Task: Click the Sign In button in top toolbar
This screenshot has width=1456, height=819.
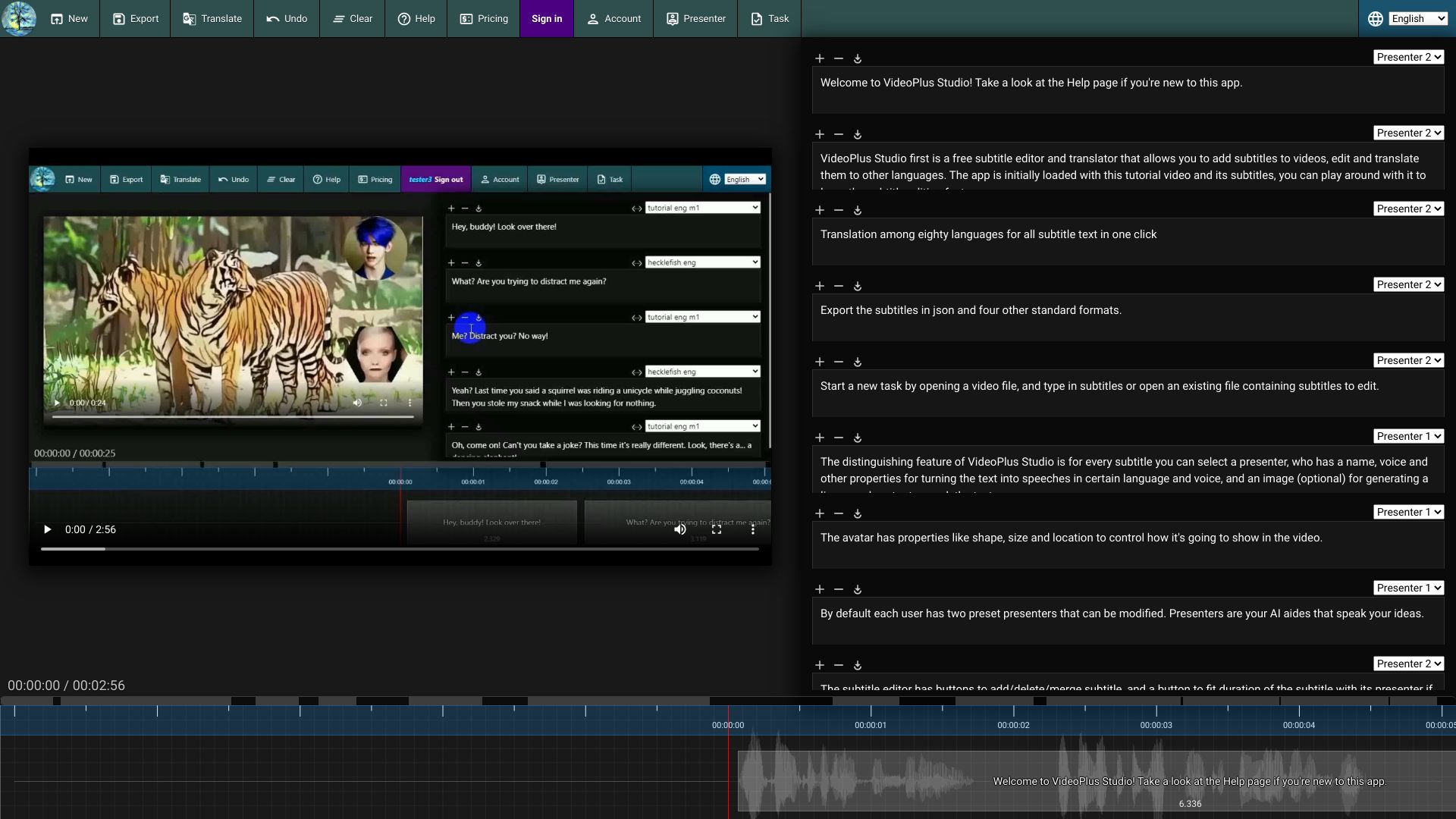Action: (547, 18)
